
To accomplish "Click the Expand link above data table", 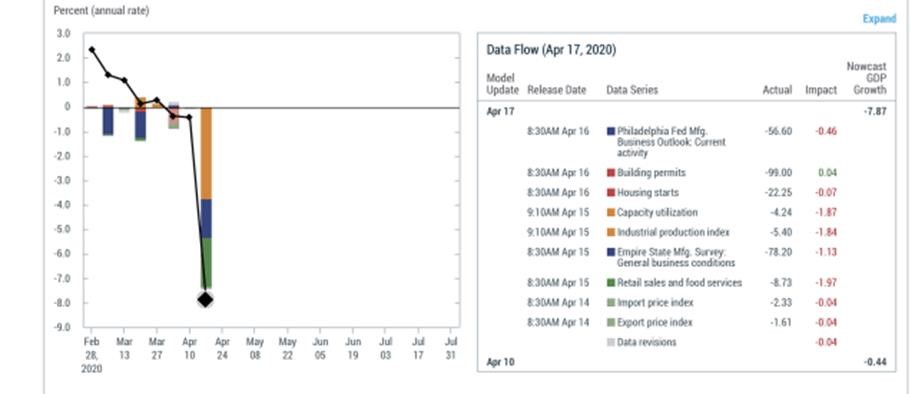I will (879, 19).
